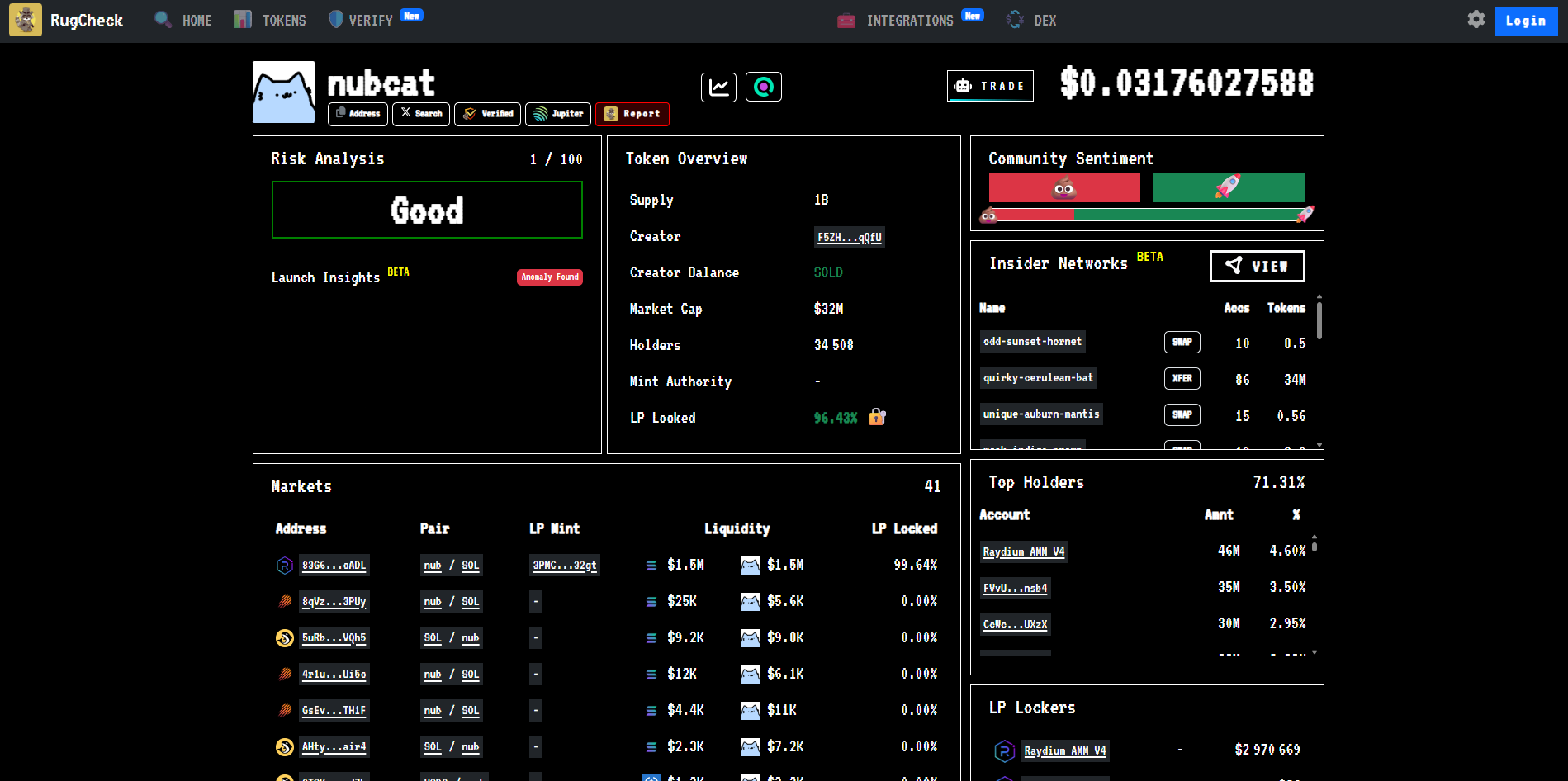Click the Integrations briefcase icon
Viewport: 1568px width, 781px height.
click(x=846, y=20)
